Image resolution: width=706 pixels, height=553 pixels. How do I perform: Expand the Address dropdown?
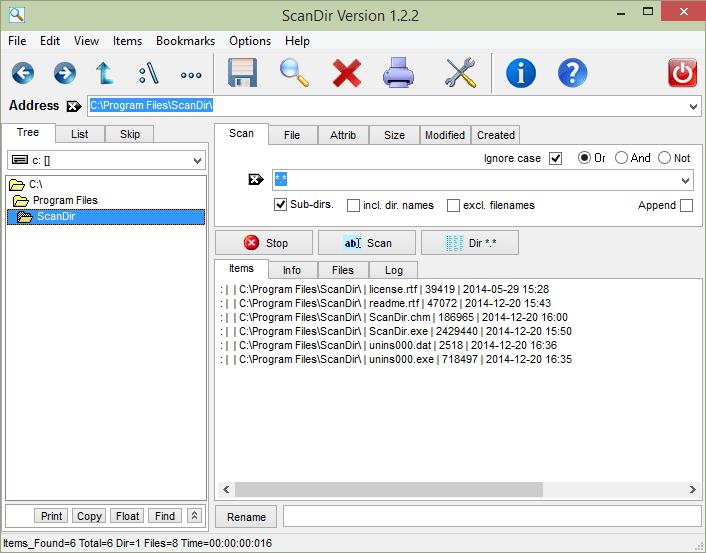[x=693, y=107]
